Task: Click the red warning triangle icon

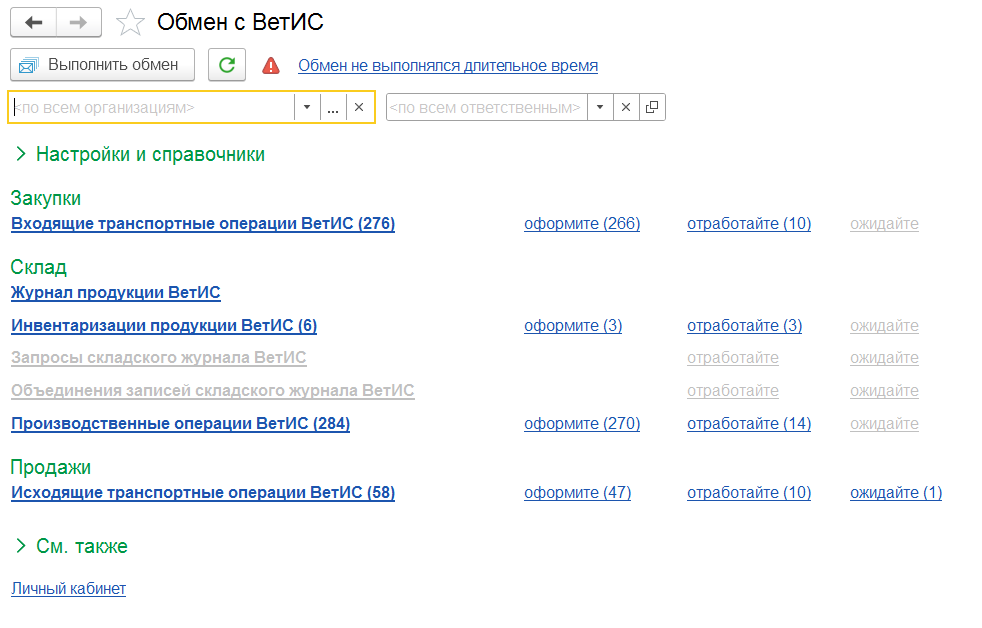Action: [271, 66]
